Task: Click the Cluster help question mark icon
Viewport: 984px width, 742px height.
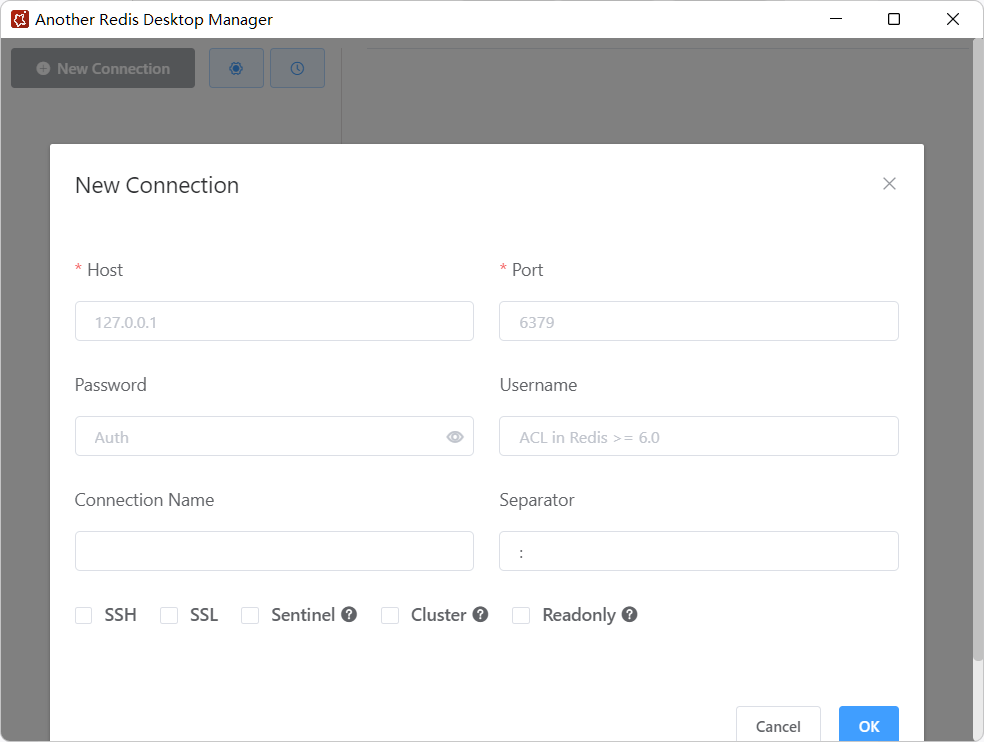Action: [480, 614]
